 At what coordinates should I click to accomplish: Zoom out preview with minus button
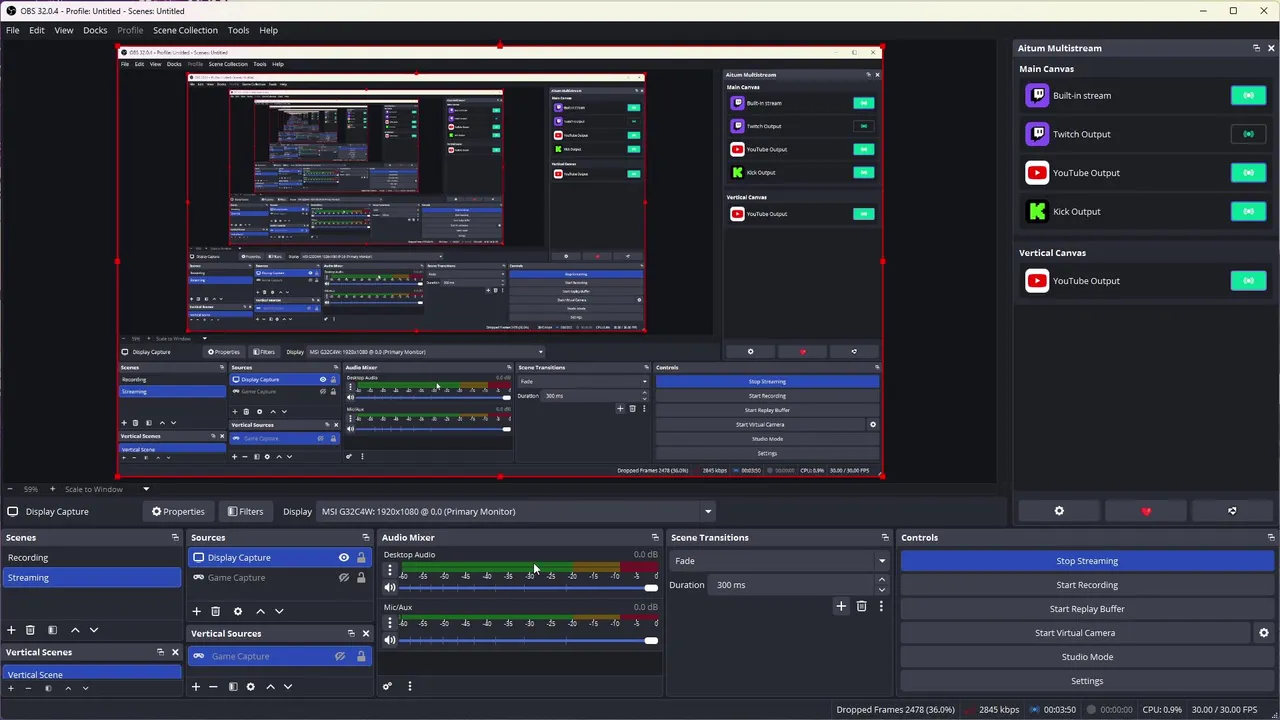[x=10, y=489]
